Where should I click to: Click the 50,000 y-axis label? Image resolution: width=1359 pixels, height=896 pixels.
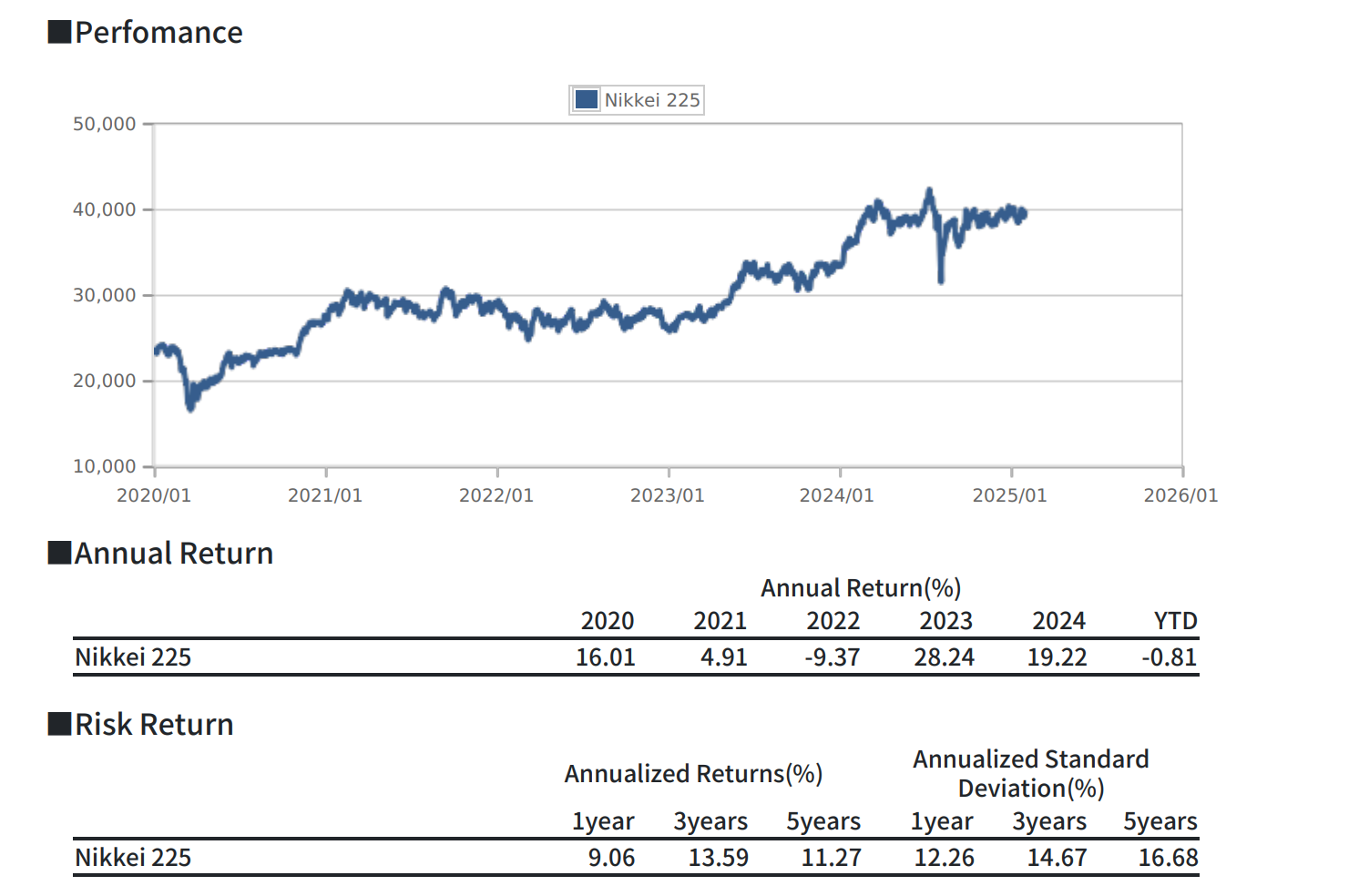coord(105,124)
